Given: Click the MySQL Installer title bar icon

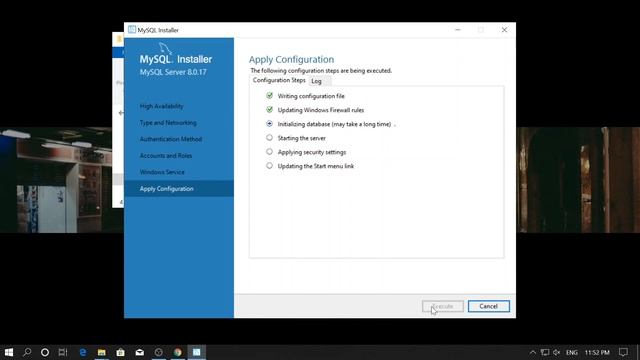Looking at the screenshot, I should [132, 30].
